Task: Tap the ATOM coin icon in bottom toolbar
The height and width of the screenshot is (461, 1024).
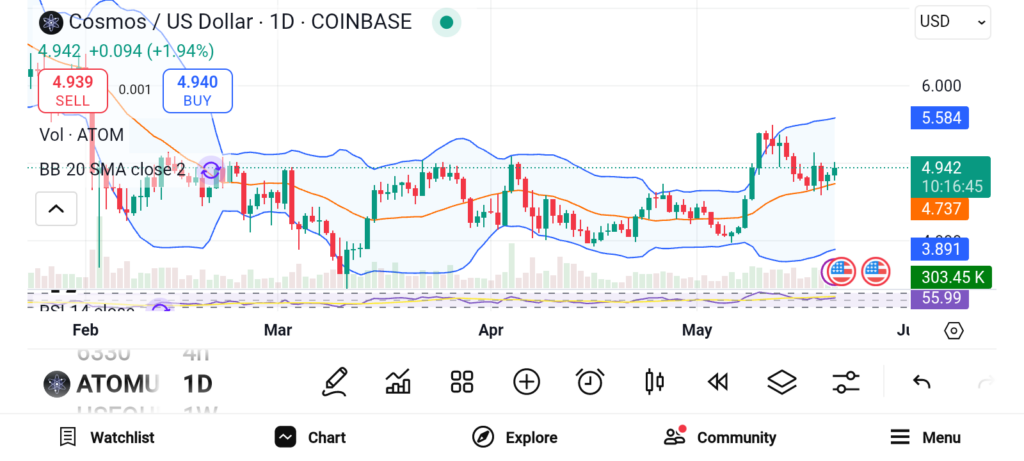Action: 57,384
